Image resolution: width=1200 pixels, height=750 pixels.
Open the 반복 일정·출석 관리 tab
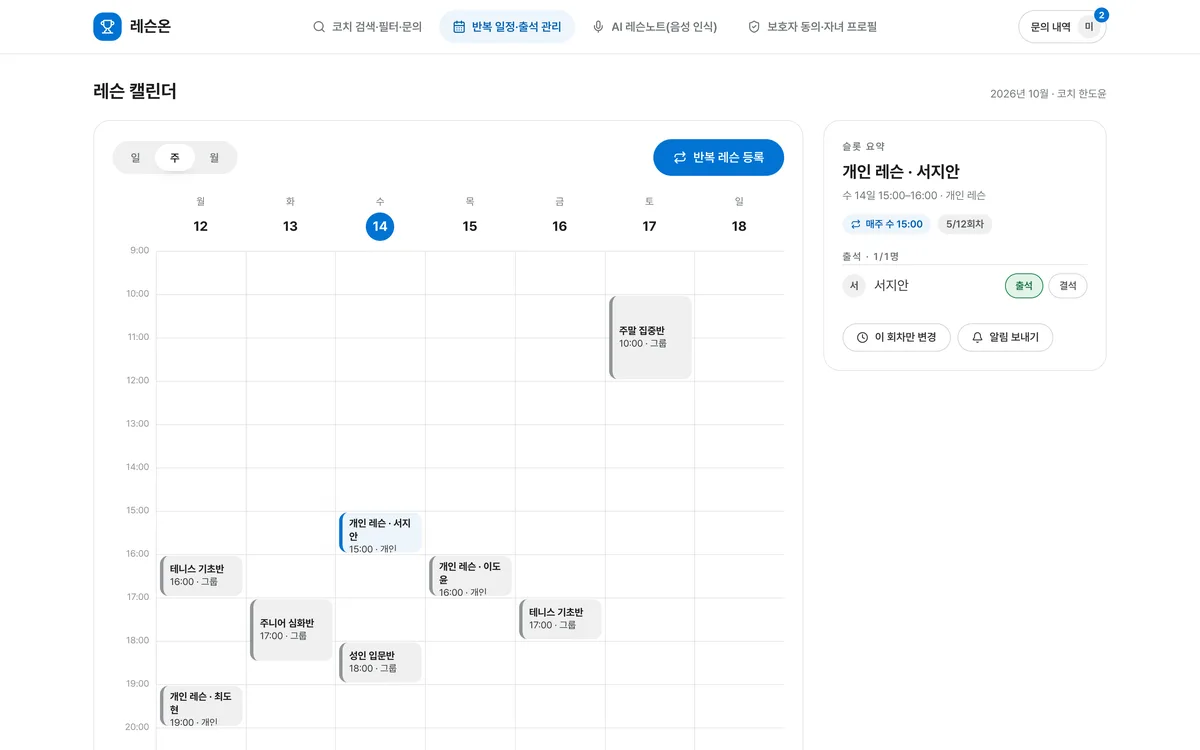click(x=507, y=27)
